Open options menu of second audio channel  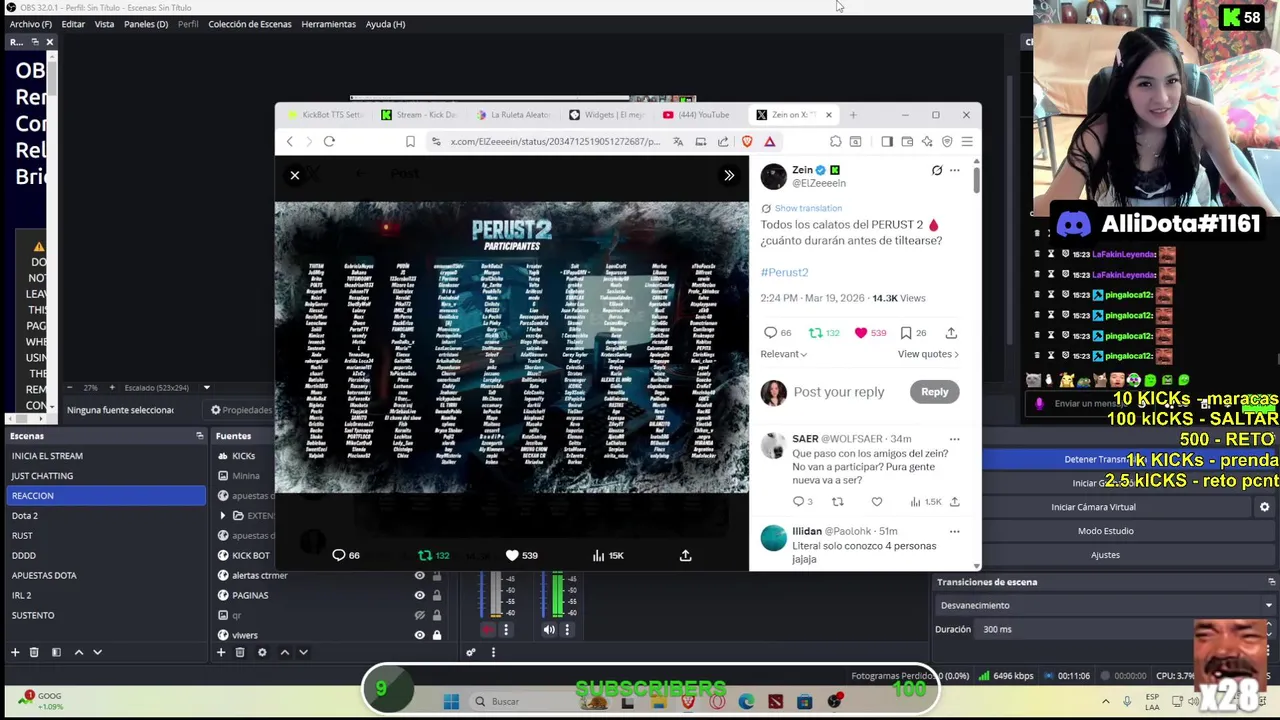coord(567,630)
